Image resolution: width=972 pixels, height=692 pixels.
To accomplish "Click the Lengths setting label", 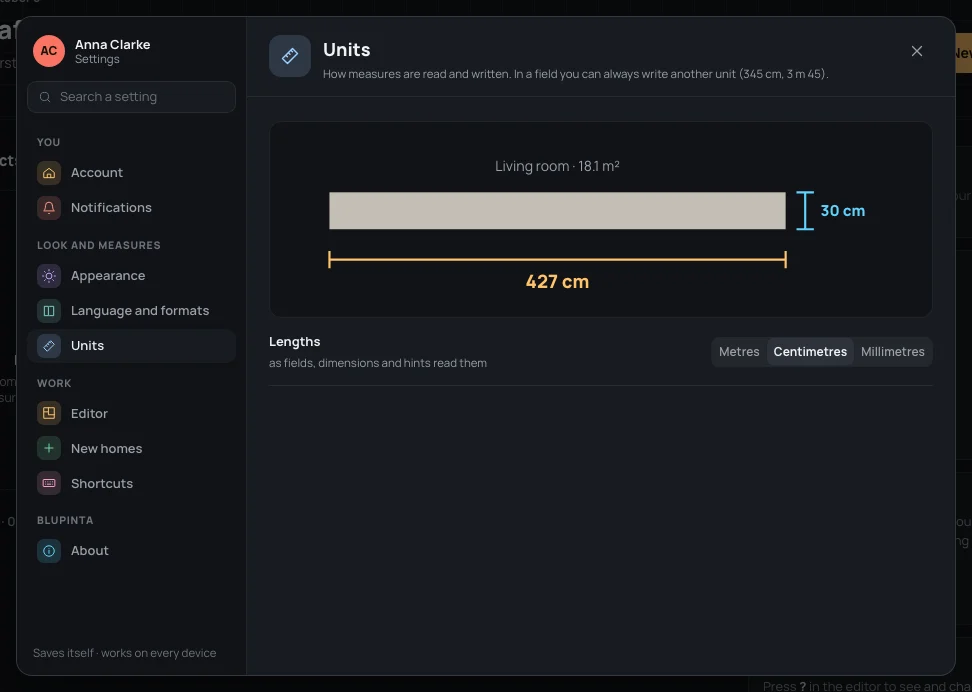I will tap(294, 342).
